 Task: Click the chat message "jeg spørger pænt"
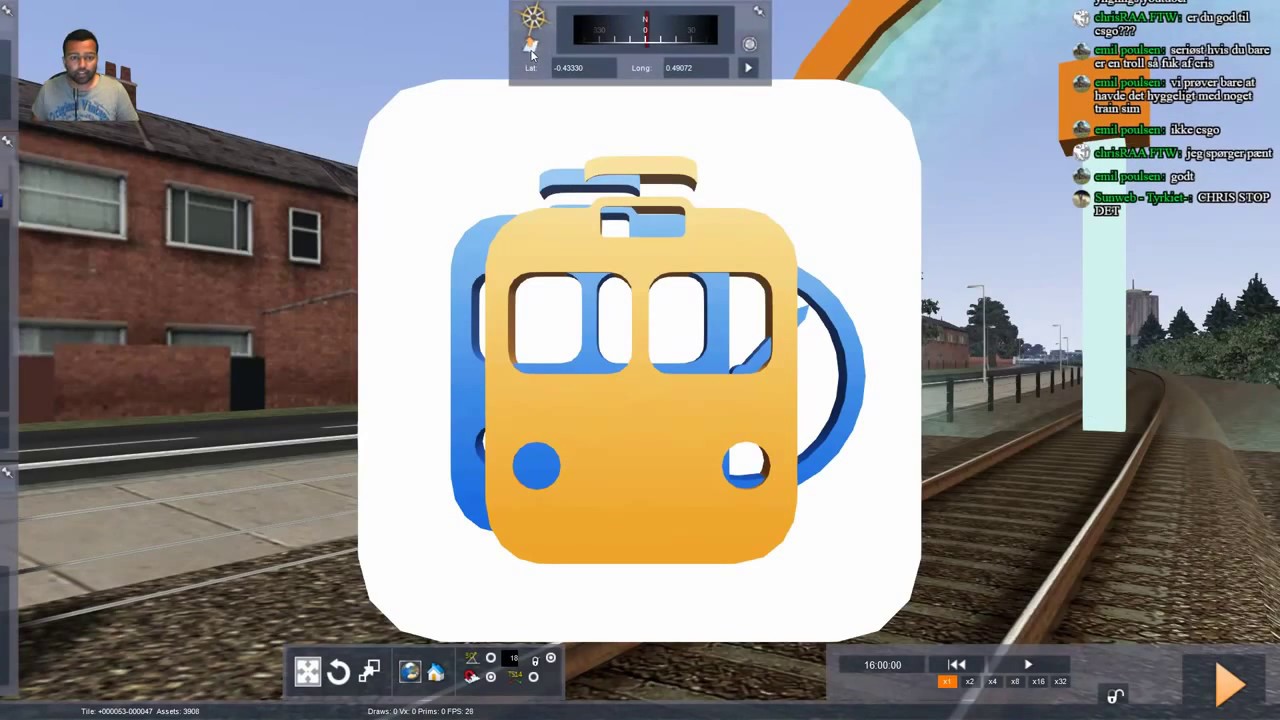1229,153
